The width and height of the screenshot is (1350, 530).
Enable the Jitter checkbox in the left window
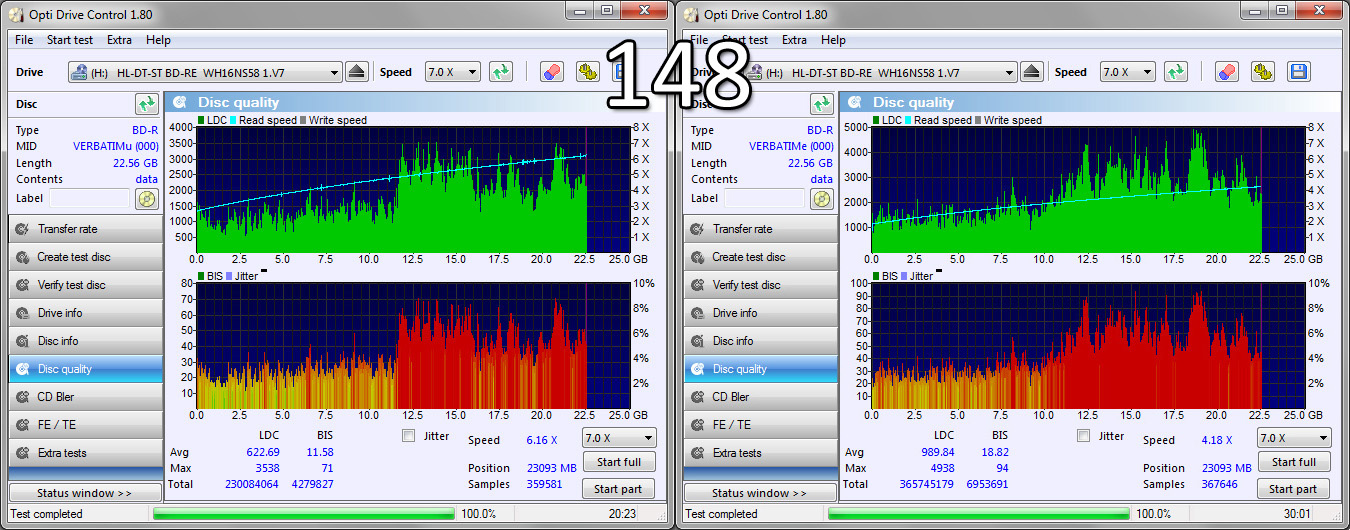point(408,436)
